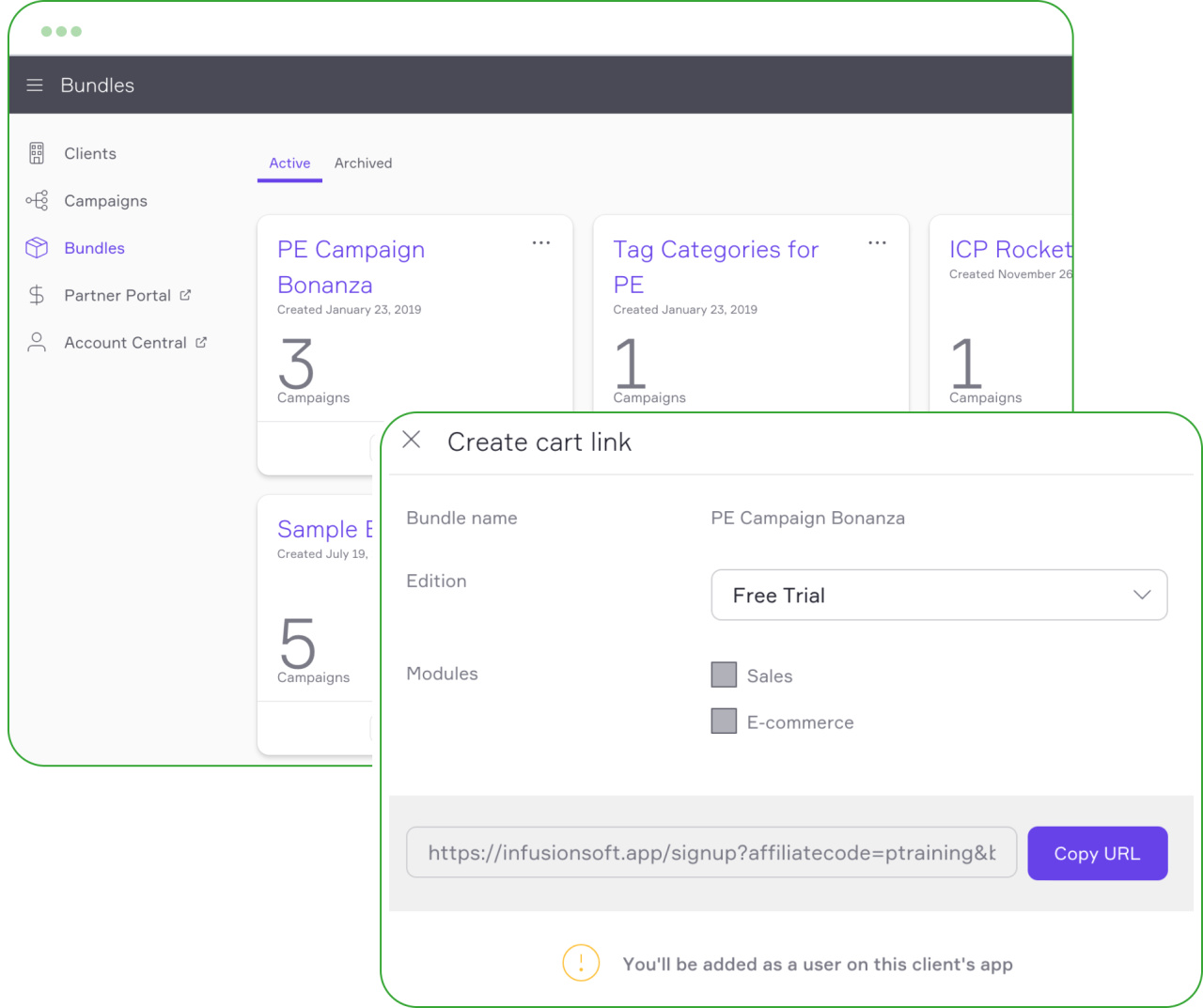Open options menu for PE Campaign Bonanza
This screenshot has height=1008, width=1203.
(541, 242)
